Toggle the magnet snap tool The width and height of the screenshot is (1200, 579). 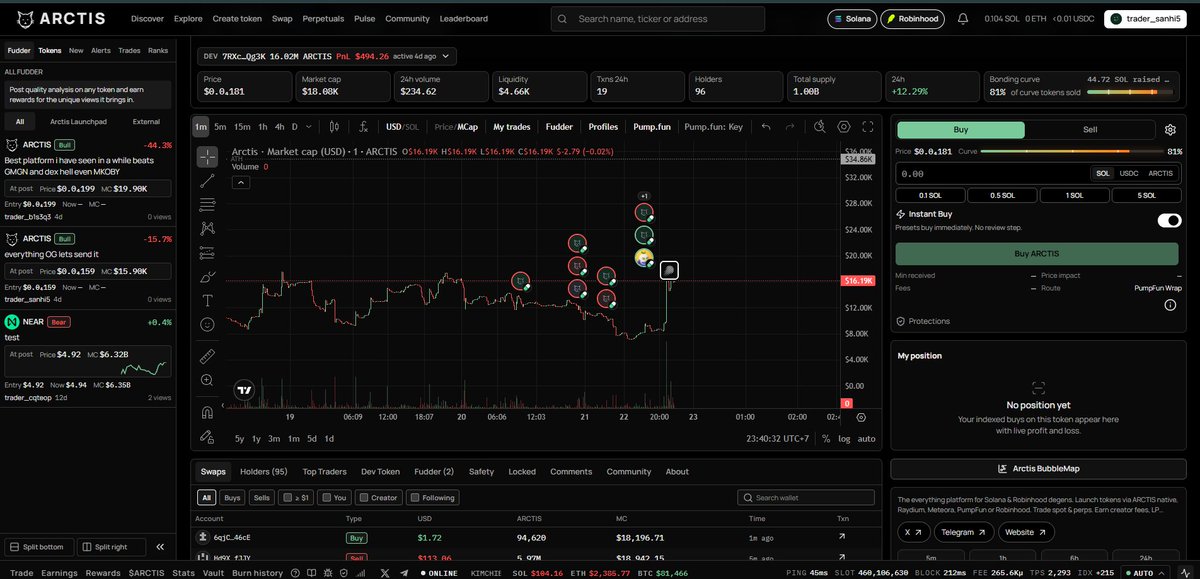tap(207, 411)
